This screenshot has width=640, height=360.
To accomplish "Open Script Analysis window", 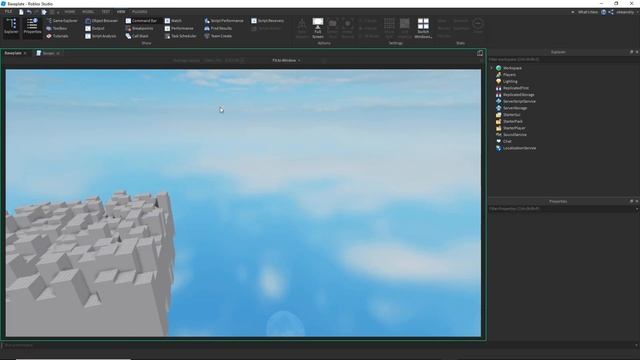I will [101, 36].
